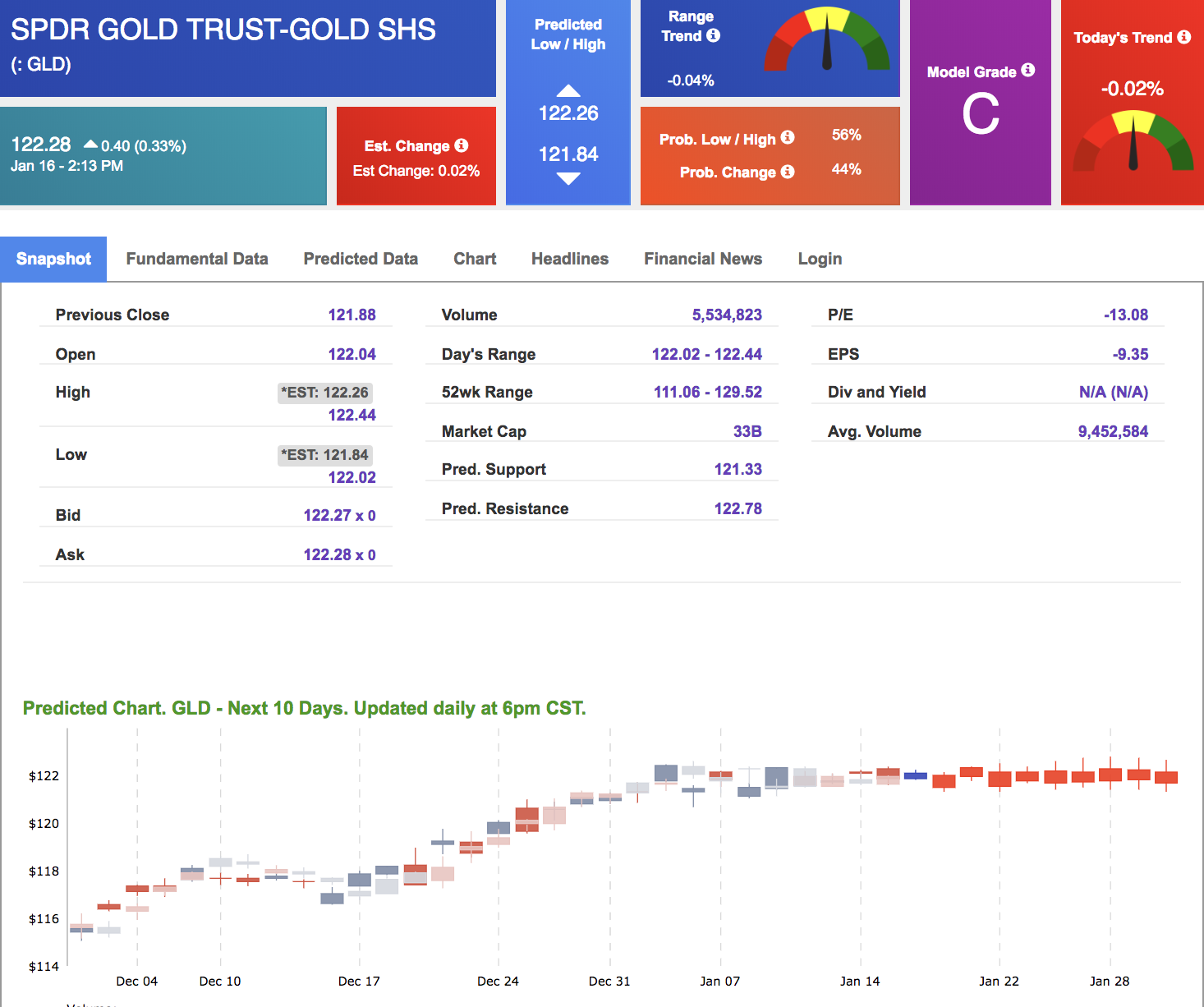Click the Previous Close value 121.88

coord(352,315)
